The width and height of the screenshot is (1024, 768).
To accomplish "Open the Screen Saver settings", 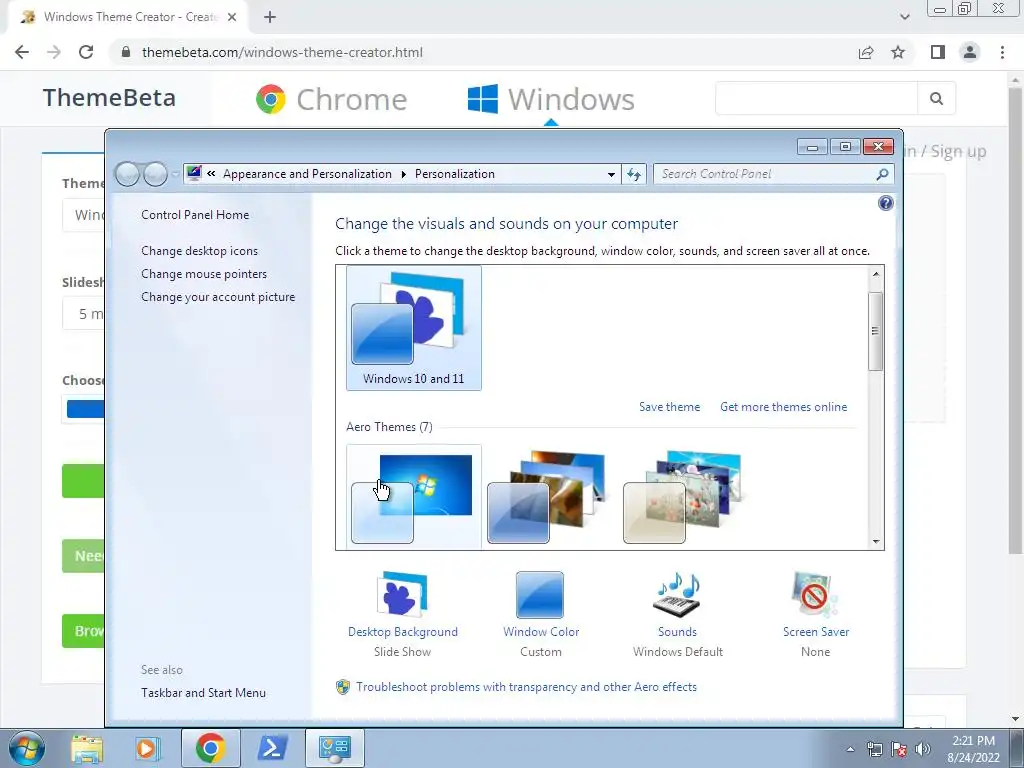I will coord(816,615).
